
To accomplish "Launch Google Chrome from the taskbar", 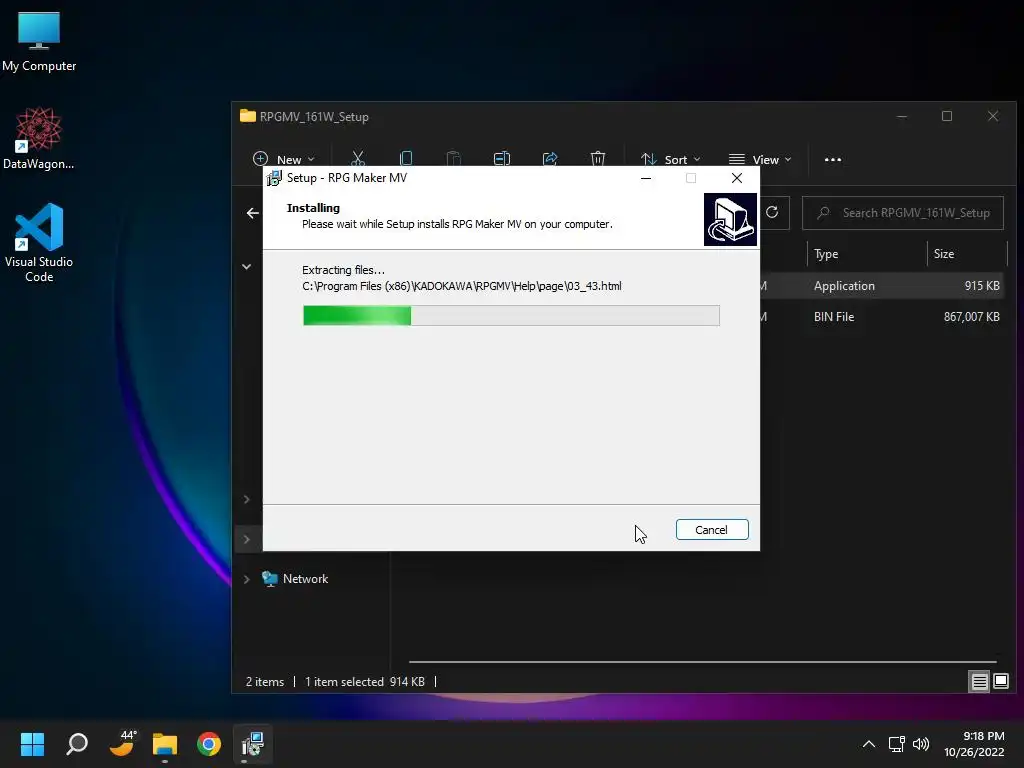I will pyautogui.click(x=209, y=744).
